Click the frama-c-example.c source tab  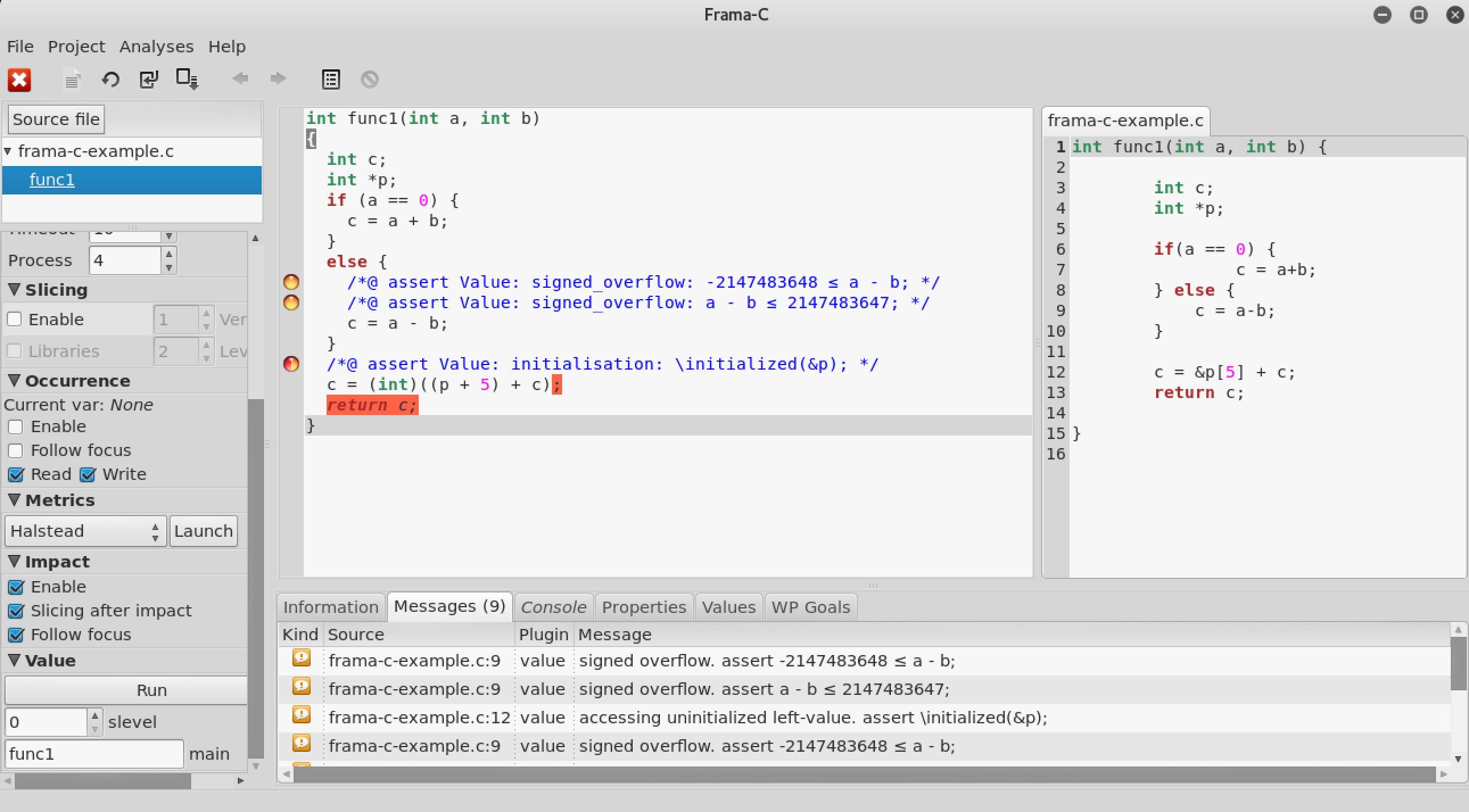click(1125, 121)
